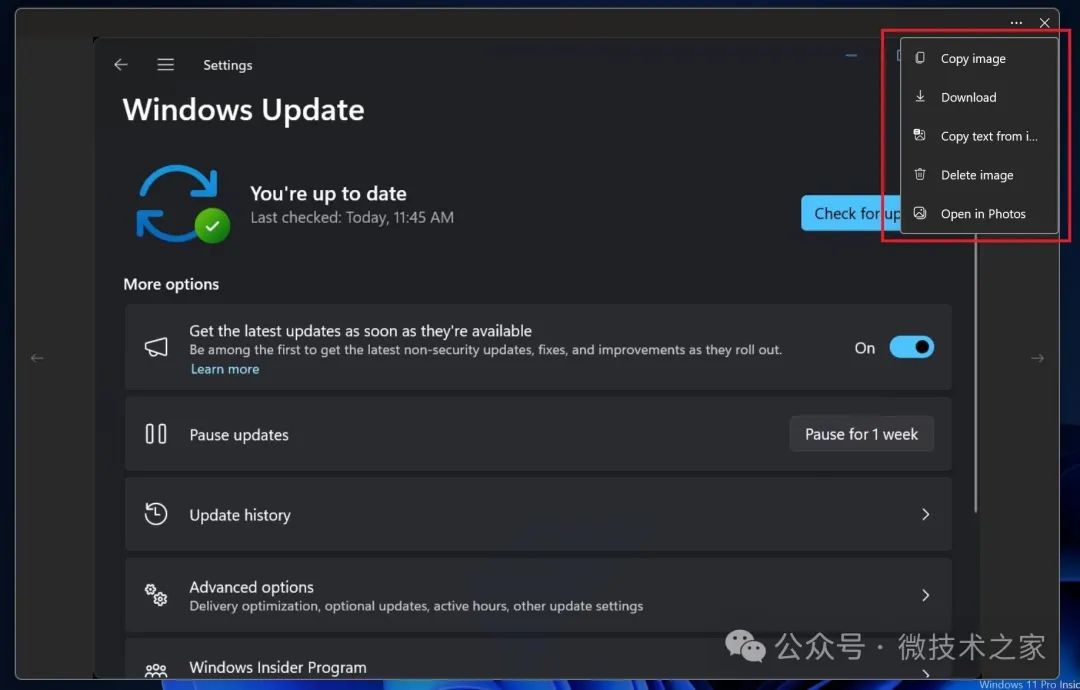Go to next image with right arrow
The width and height of the screenshot is (1080, 690).
1037,358
